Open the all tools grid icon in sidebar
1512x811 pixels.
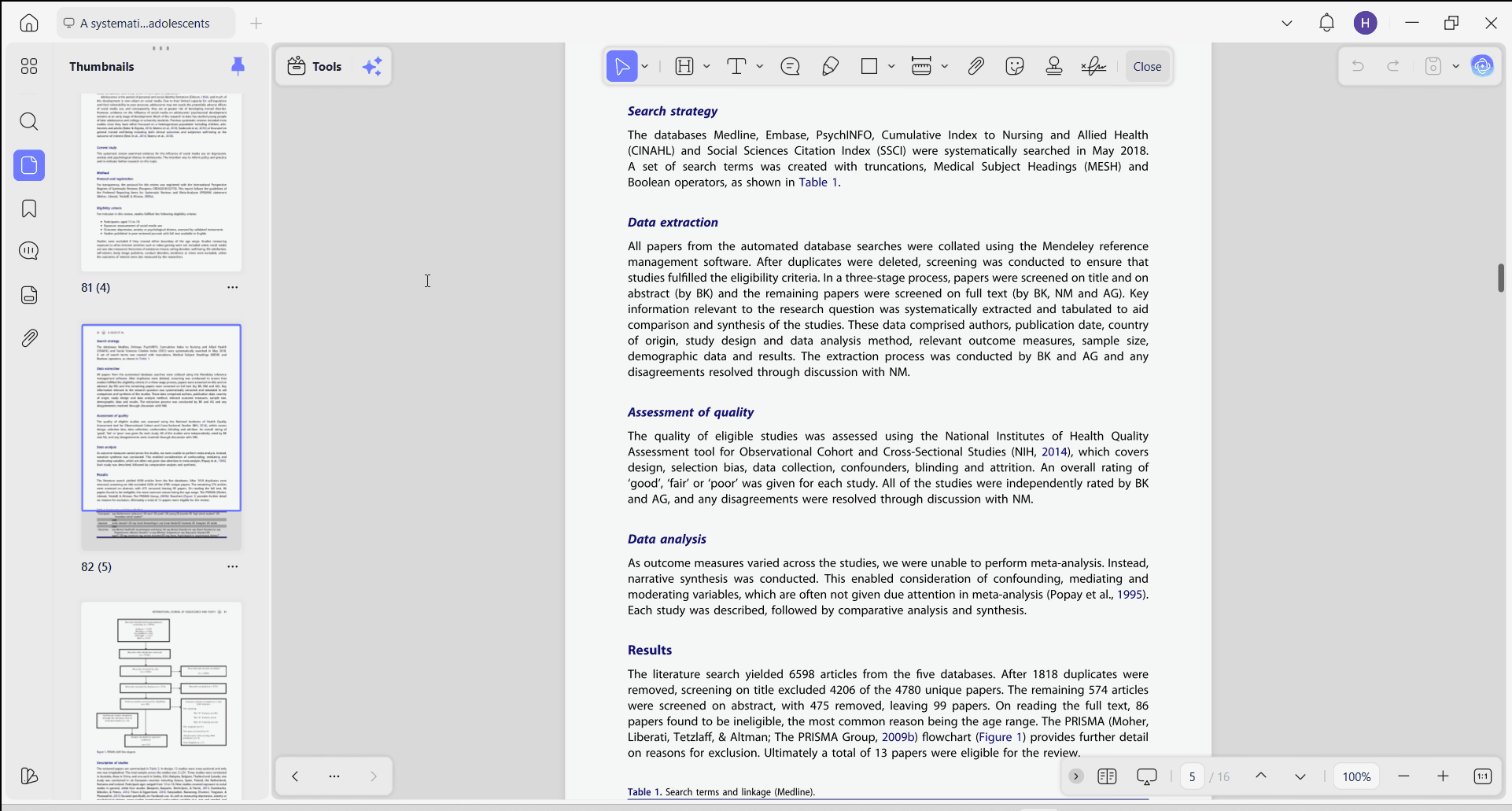click(29, 66)
